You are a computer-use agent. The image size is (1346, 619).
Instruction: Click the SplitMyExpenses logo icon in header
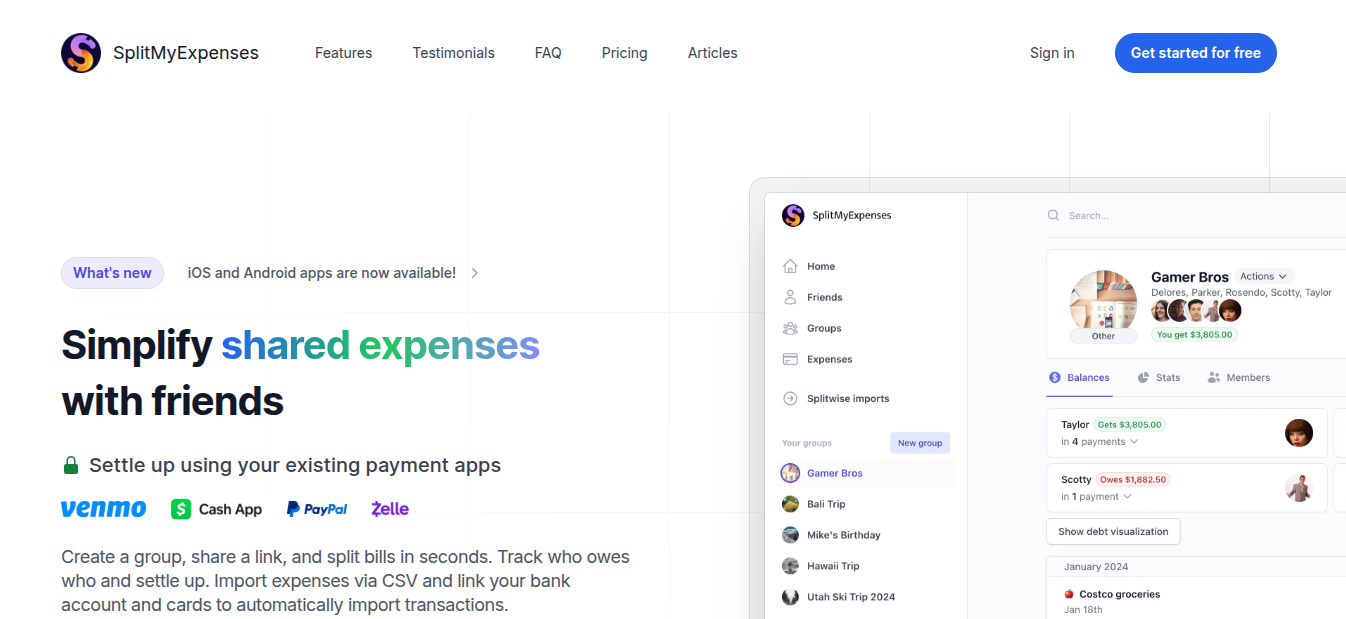[x=81, y=53]
